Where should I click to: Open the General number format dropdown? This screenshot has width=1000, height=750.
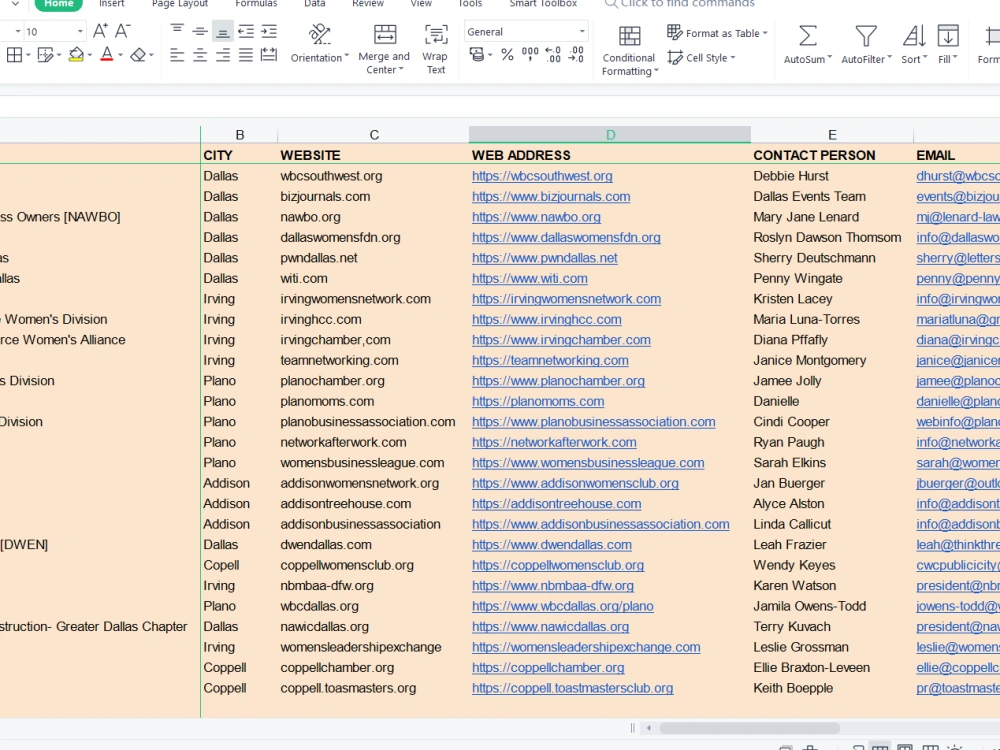pyautogui.click(x=526, y=31)
